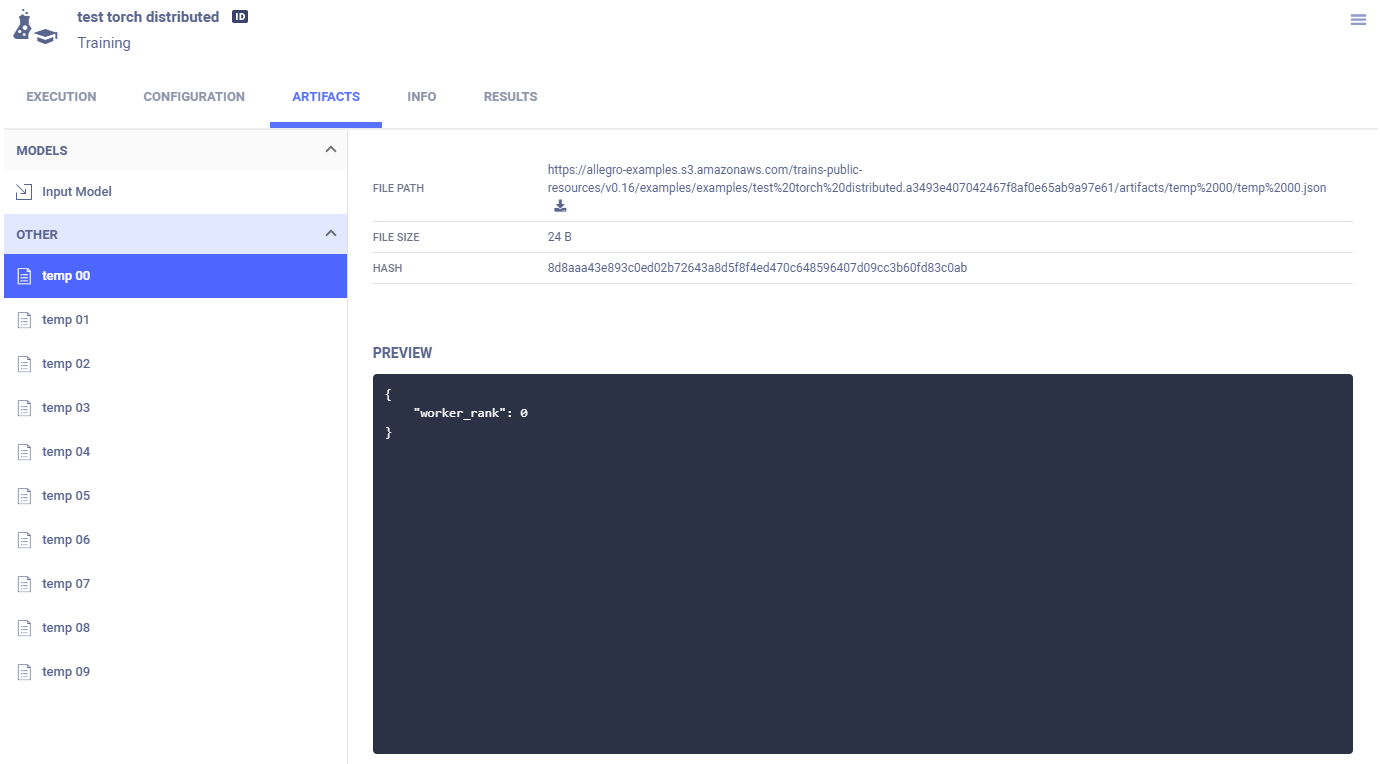
Task: Click the temp 09 file icon
Action: 25,672
